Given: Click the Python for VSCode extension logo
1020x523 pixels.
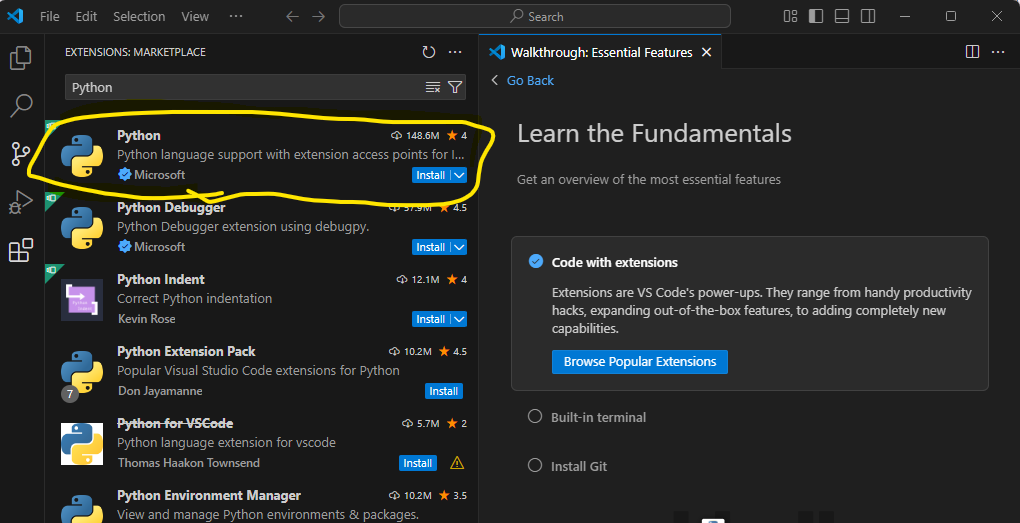Looking at the screenshot, I should tap(82, 444).
